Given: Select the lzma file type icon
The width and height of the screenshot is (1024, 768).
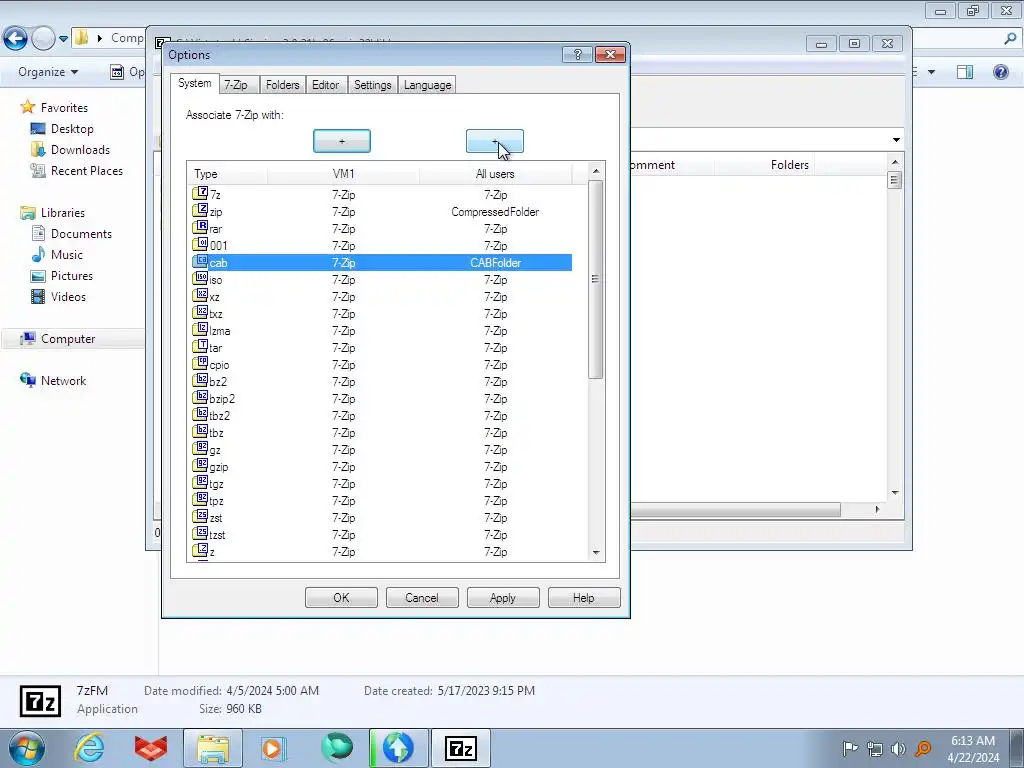Looking at the screenshot, I should tap(200, 330).
